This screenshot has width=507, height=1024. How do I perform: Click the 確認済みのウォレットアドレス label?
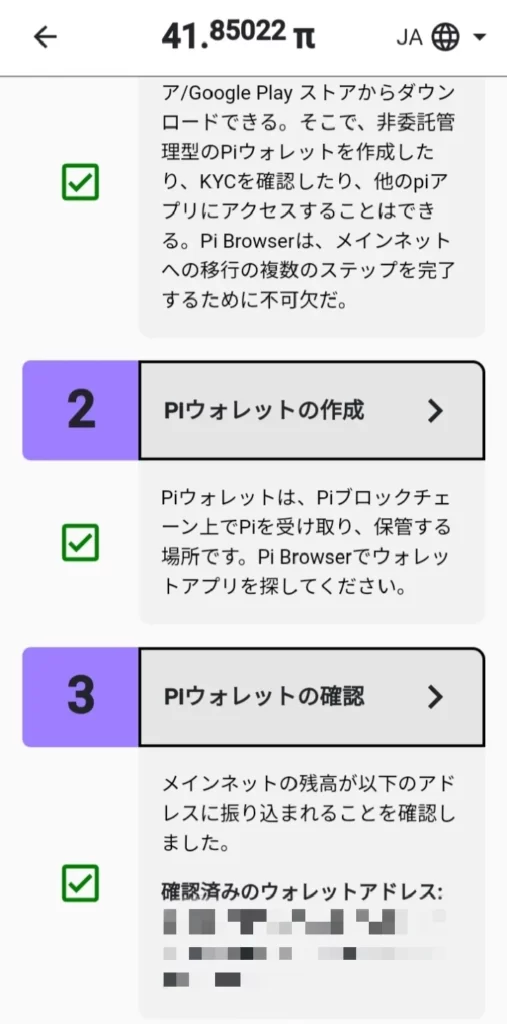pos(302,891)
